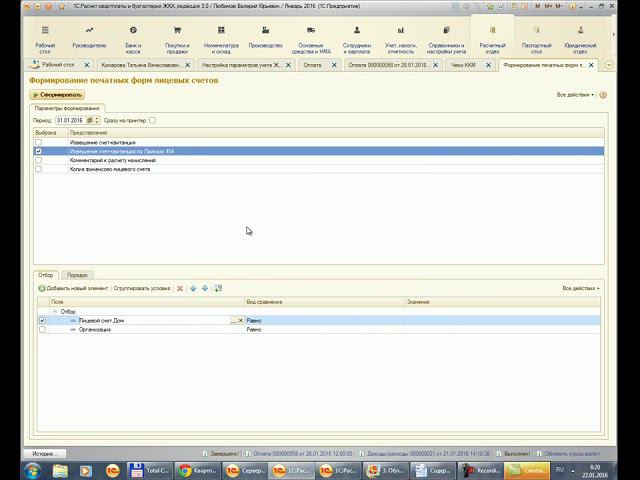Open selection dialog via ellipsis in Лицевой счет.Дом
Viewport: 640px width, 480px height.
[234, 321]
